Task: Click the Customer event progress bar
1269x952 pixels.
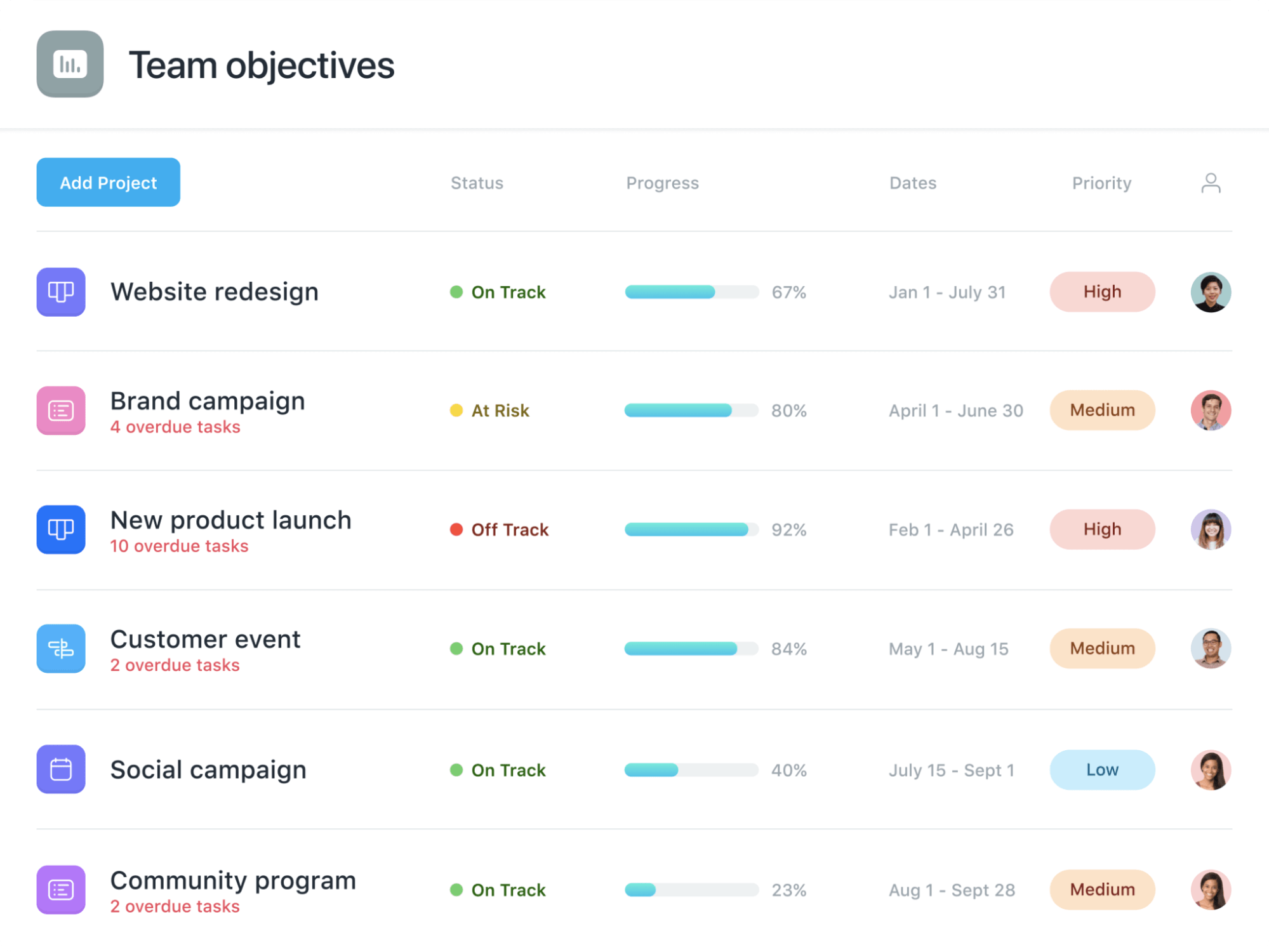Action: [x=691, y=649]
